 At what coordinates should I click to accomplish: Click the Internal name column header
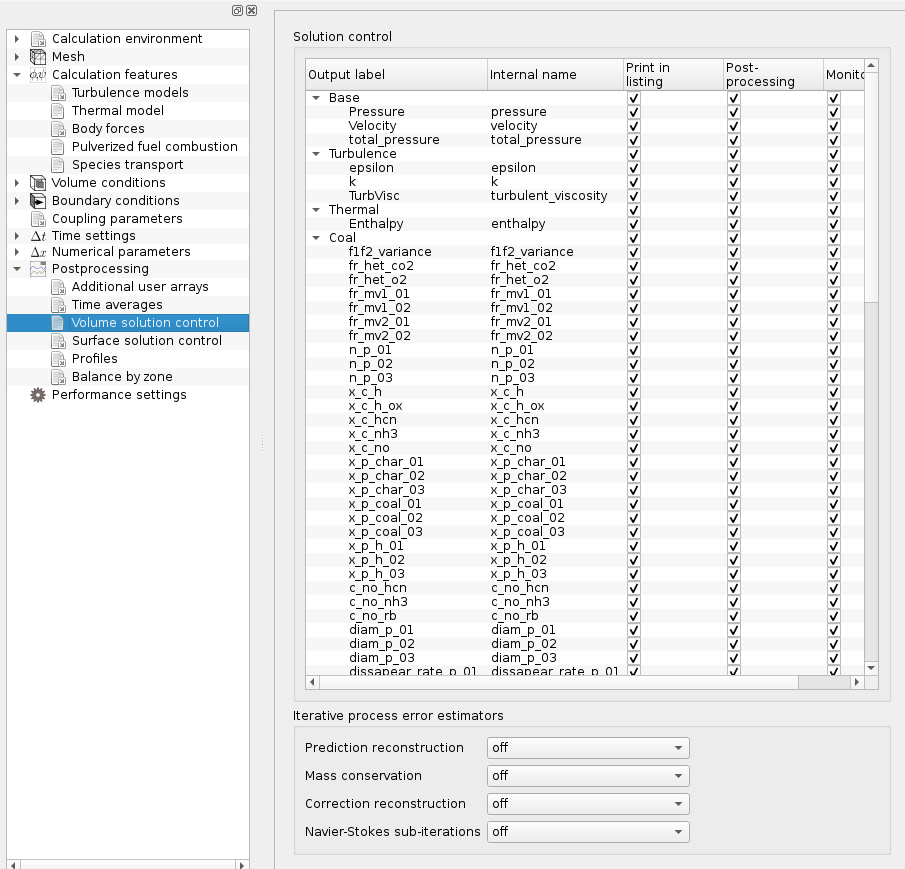coord(555,74)
